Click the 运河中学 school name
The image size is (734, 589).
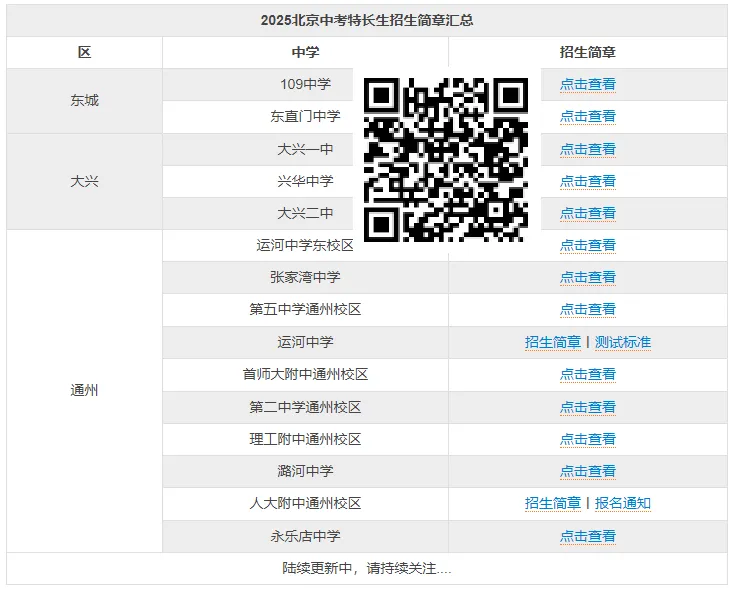point(305,342)
